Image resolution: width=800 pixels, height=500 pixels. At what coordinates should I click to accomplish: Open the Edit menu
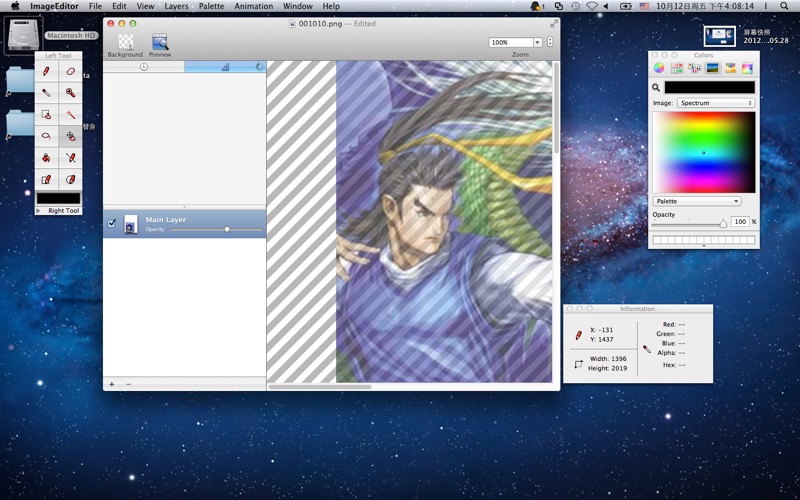119,6
